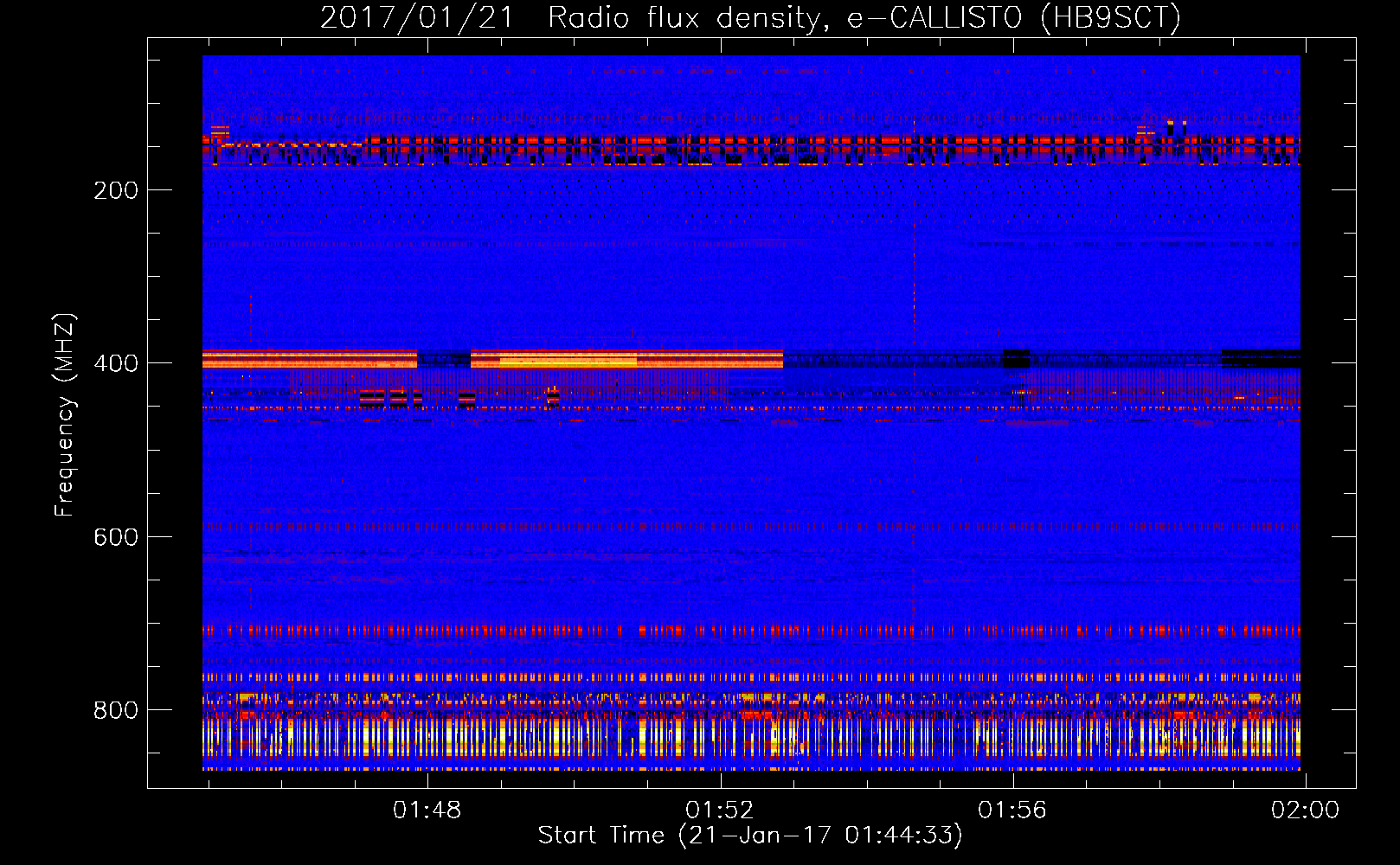Click the 600 frequency tick label

[x=116, y=537]
